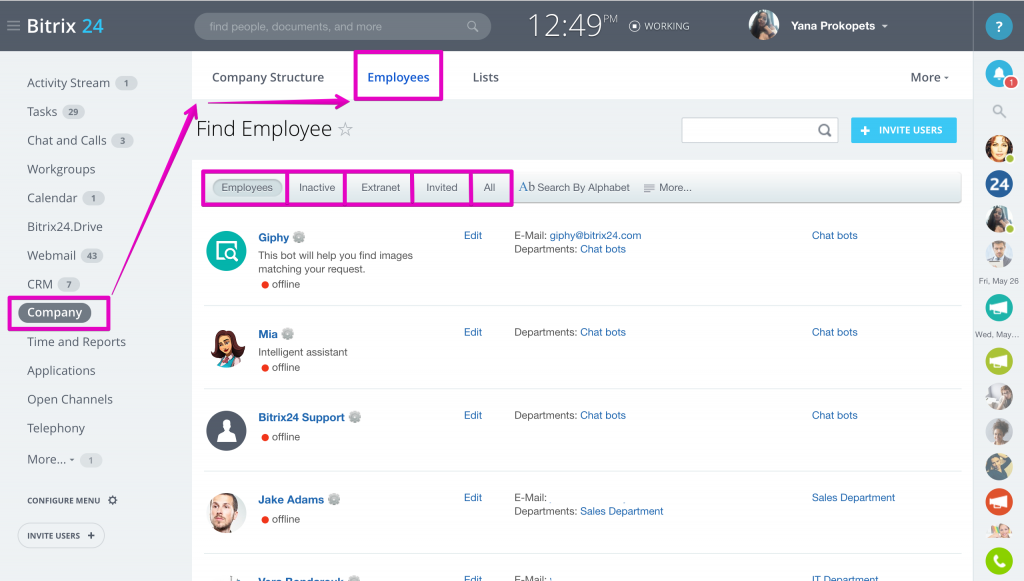Switch to Employees tab
Viewport: 1024px width, 581px height.
398,77
